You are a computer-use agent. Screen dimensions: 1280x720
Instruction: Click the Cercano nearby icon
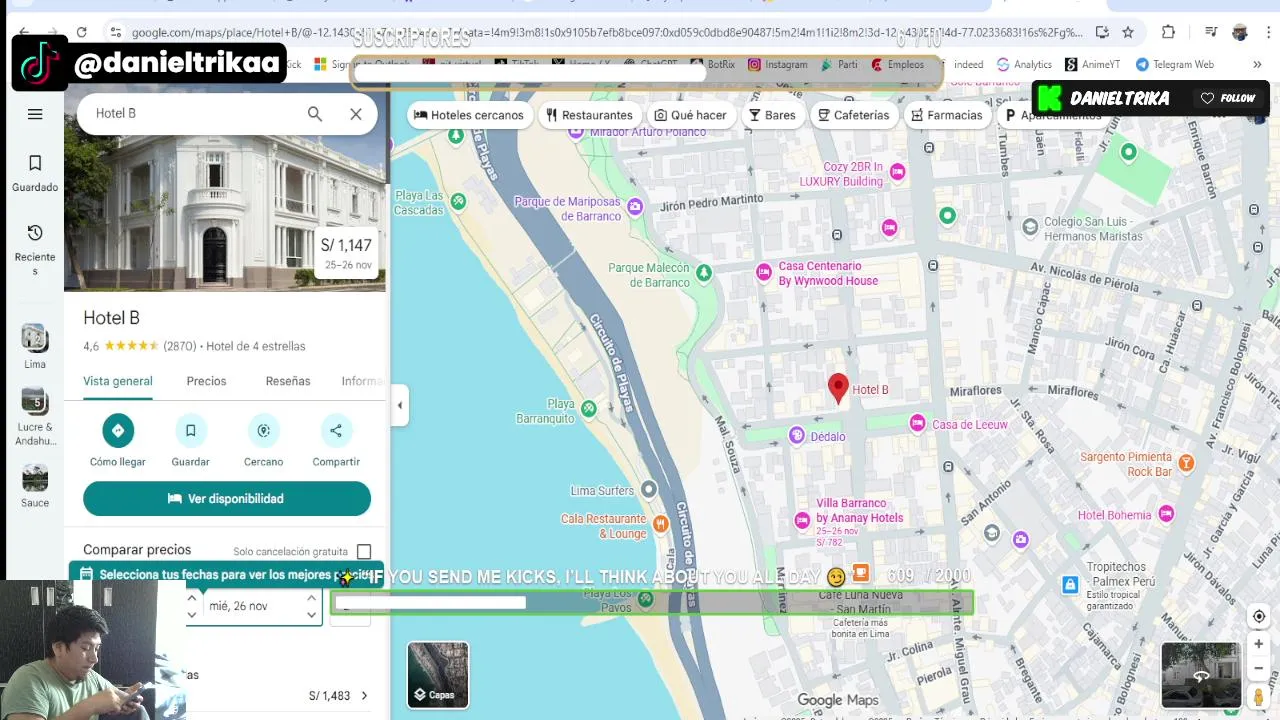click(263, 430)
